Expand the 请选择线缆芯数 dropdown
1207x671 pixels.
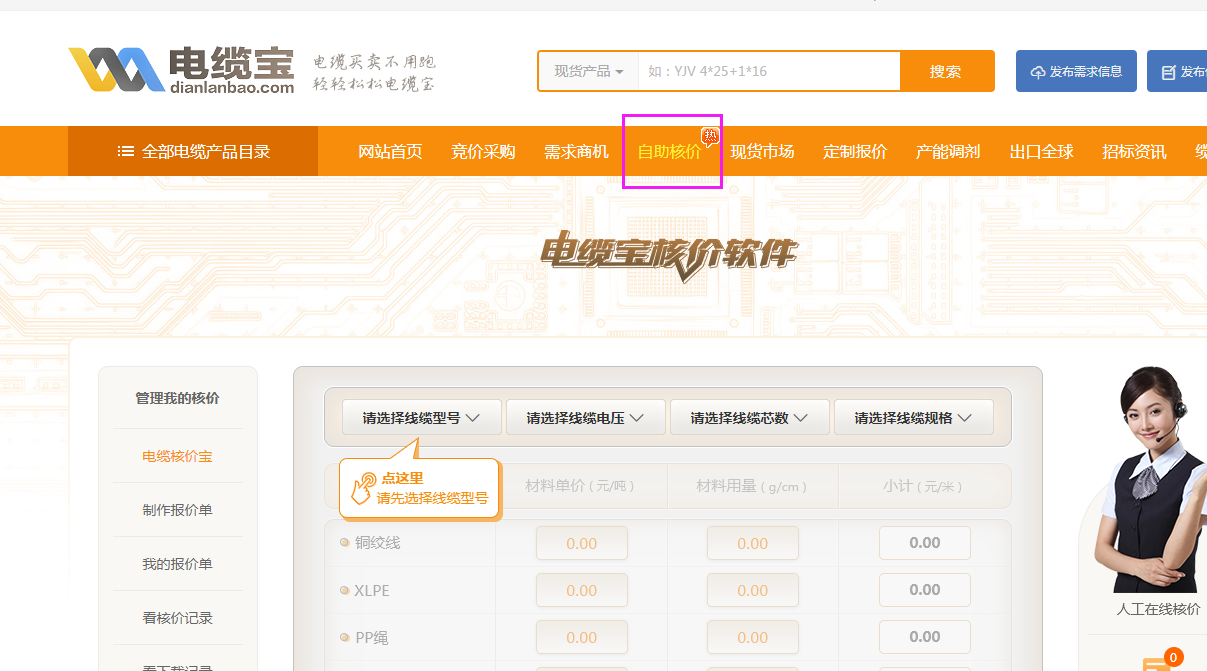749,417
